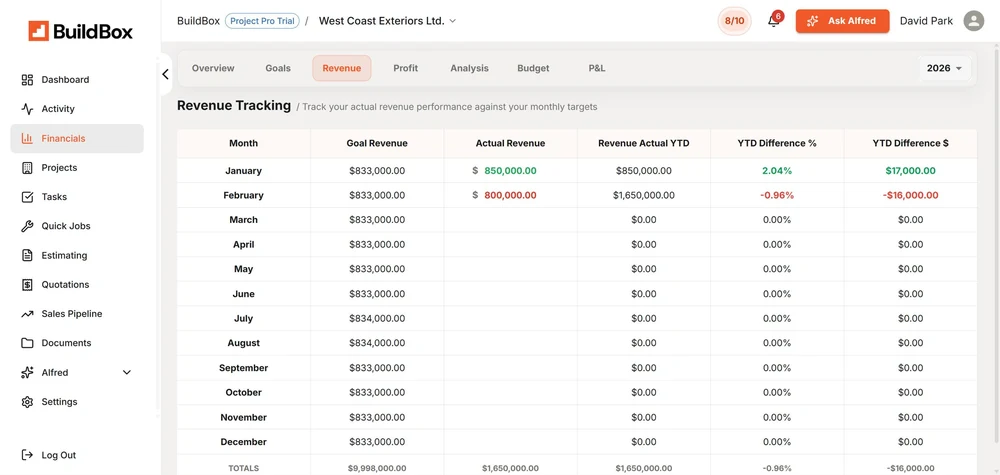Click the Settings gear icon

tap(27, 402)
